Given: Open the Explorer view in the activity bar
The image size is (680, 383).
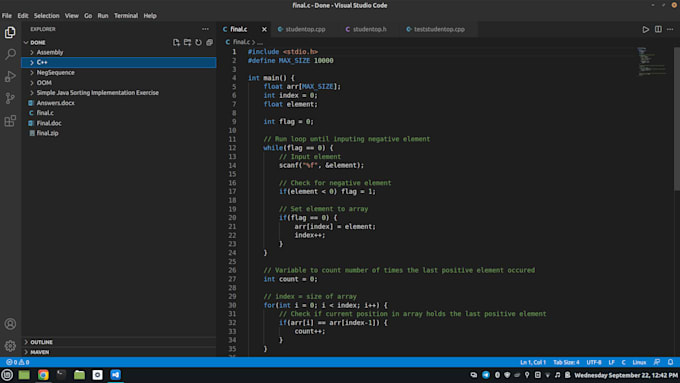Looking at the screenshot, I should pos(10,33).
